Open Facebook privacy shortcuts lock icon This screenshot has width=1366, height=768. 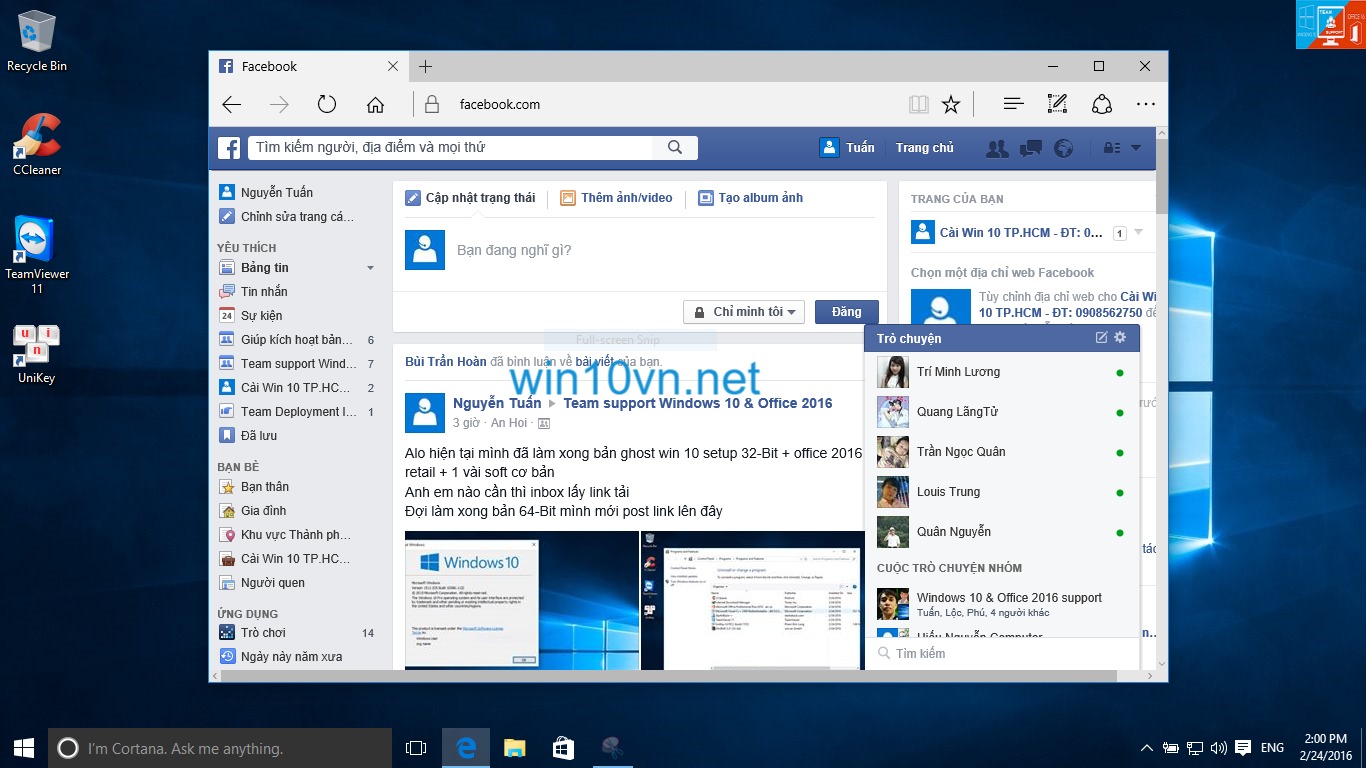(x=1111, y=148)
